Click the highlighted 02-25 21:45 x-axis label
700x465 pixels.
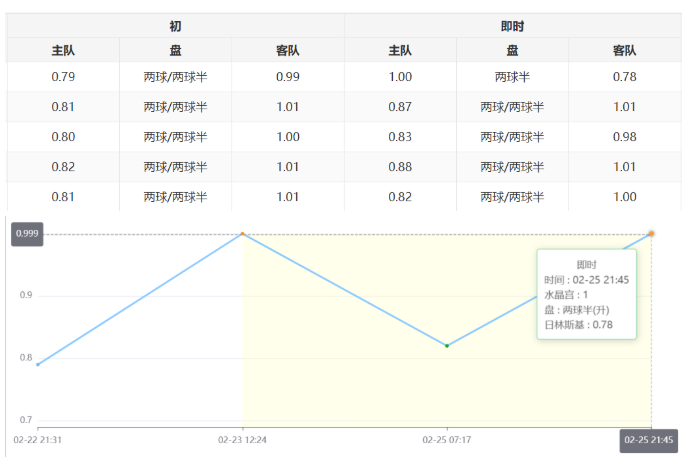[649, 439]
